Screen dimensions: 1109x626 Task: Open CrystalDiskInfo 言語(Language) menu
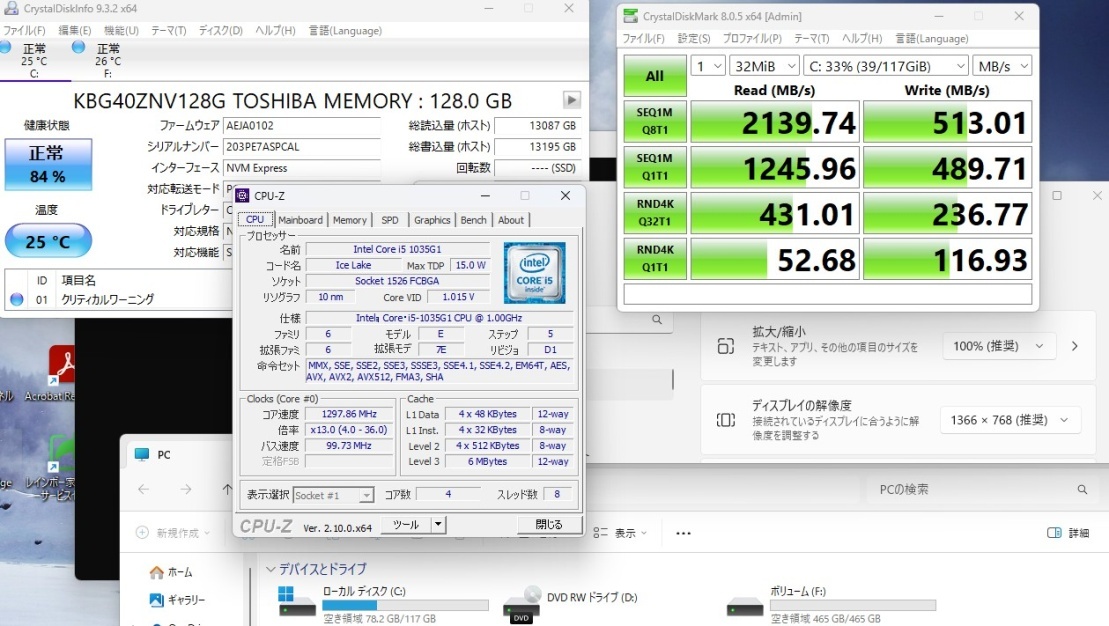point(345,30)
